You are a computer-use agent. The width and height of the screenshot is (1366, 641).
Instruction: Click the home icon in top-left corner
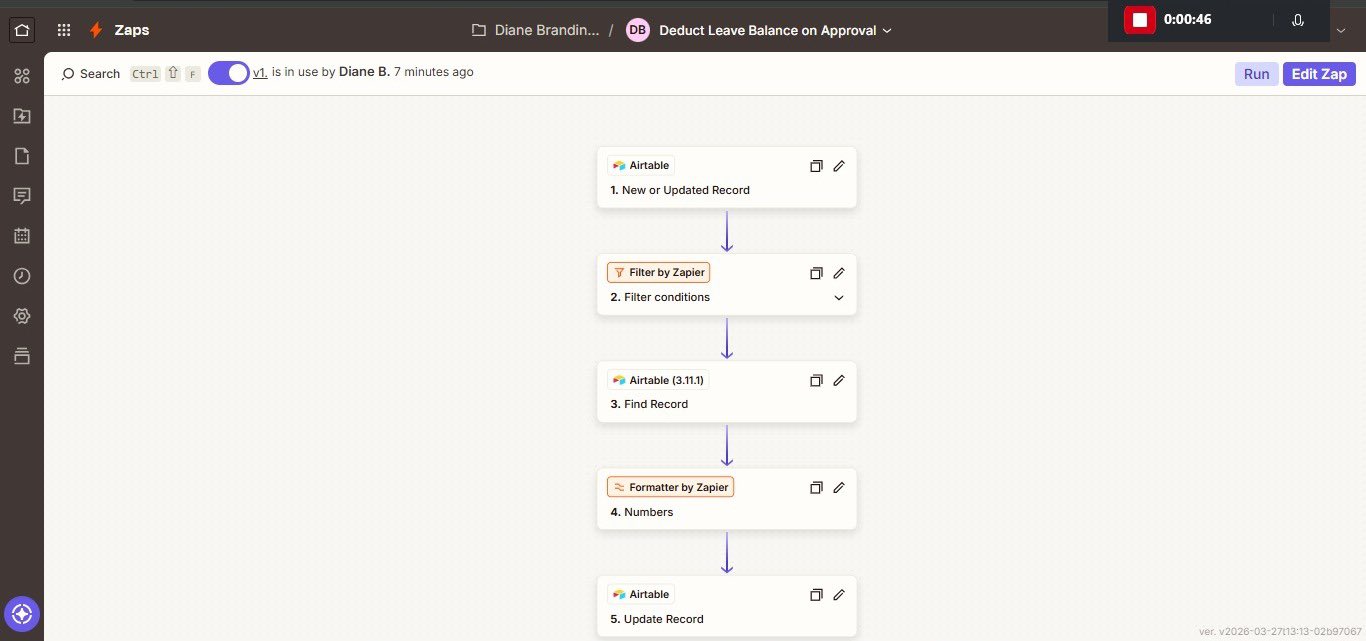coord(22,30)
